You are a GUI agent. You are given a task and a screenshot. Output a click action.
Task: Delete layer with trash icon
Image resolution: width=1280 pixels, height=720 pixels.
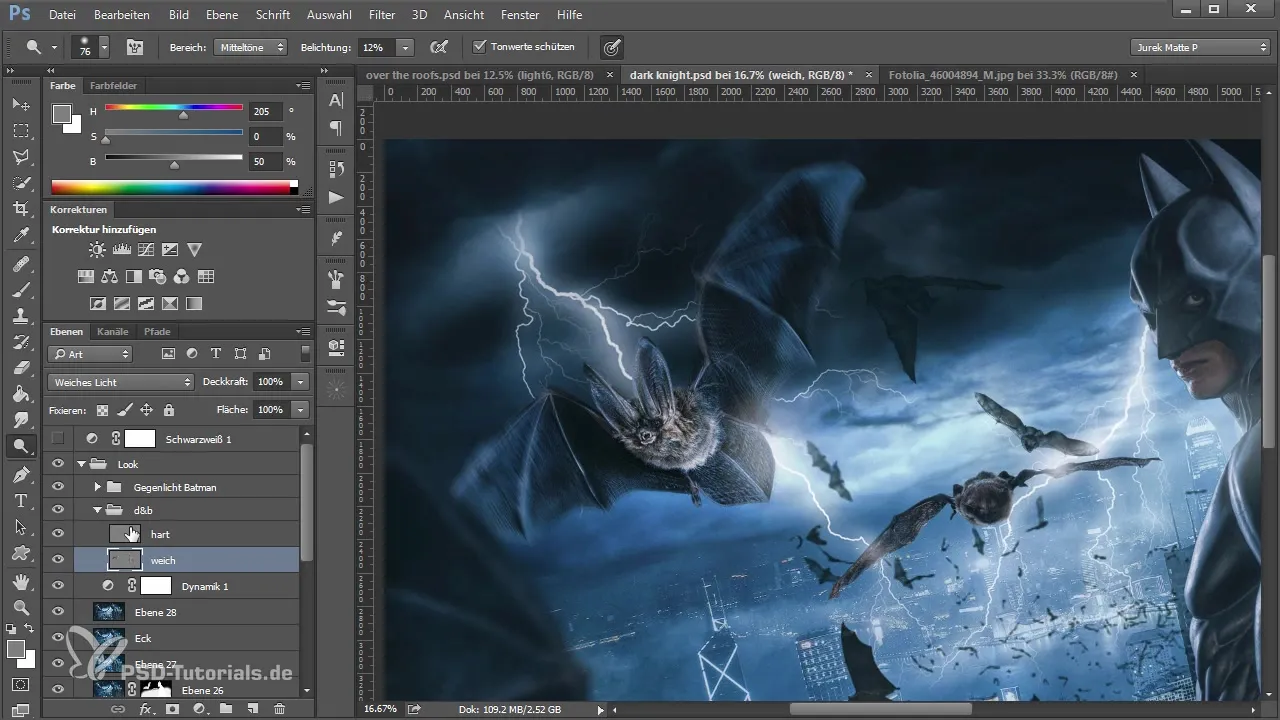click(x=279, y=709)
